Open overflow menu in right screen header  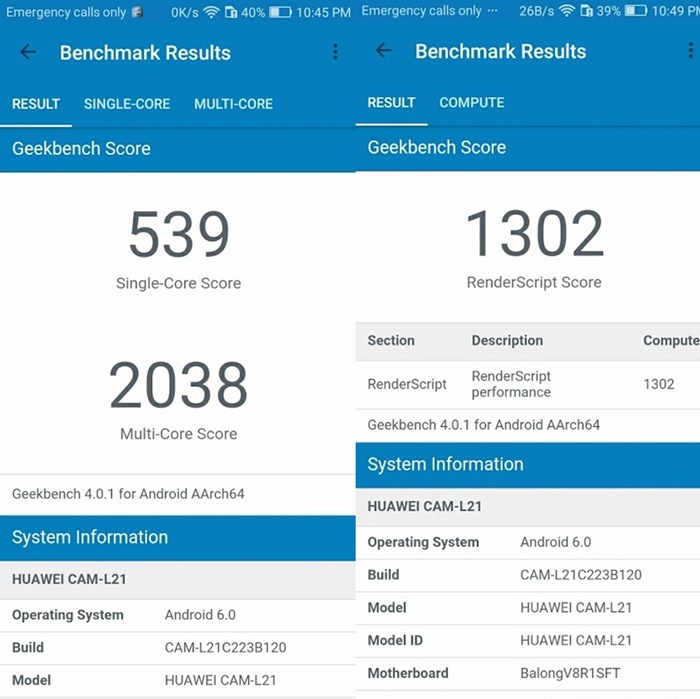coord(691,51)
